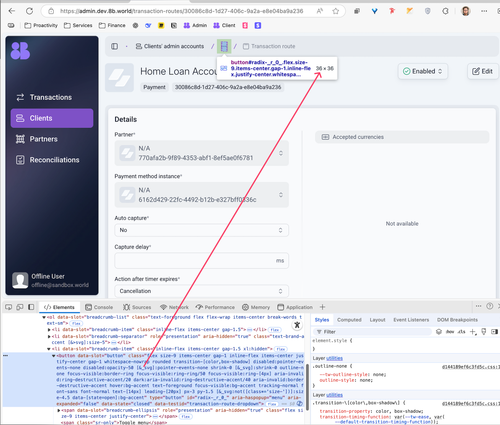Switch to the DOM Breakpoints pane
The image size is (500, 425).
[x=457, y=320]
